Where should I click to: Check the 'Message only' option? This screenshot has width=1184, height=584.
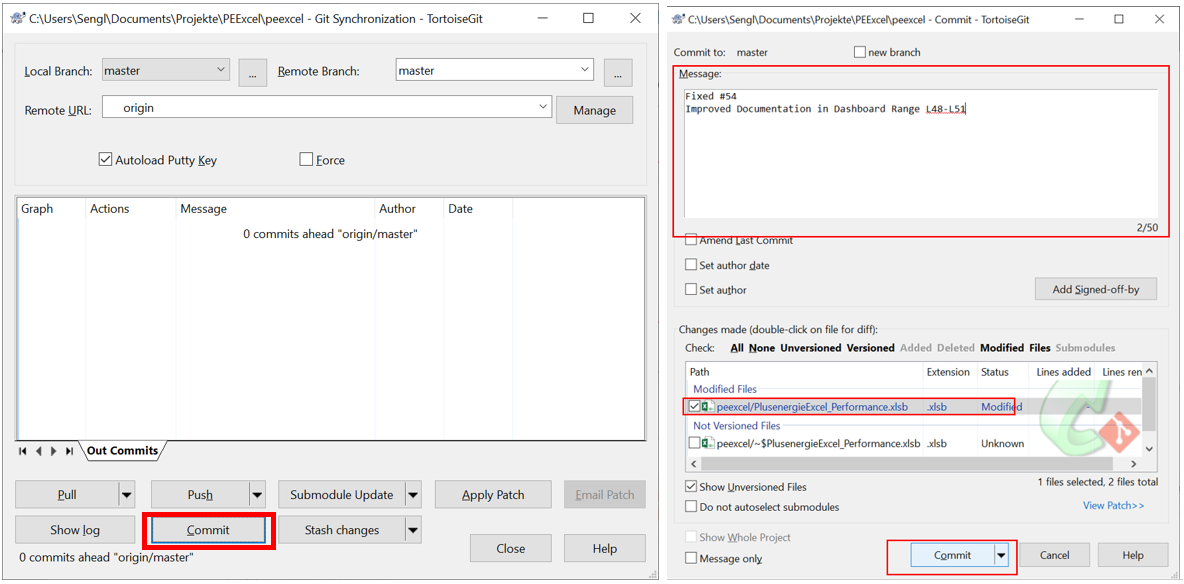pyautogui.click(x=690, y=558)
